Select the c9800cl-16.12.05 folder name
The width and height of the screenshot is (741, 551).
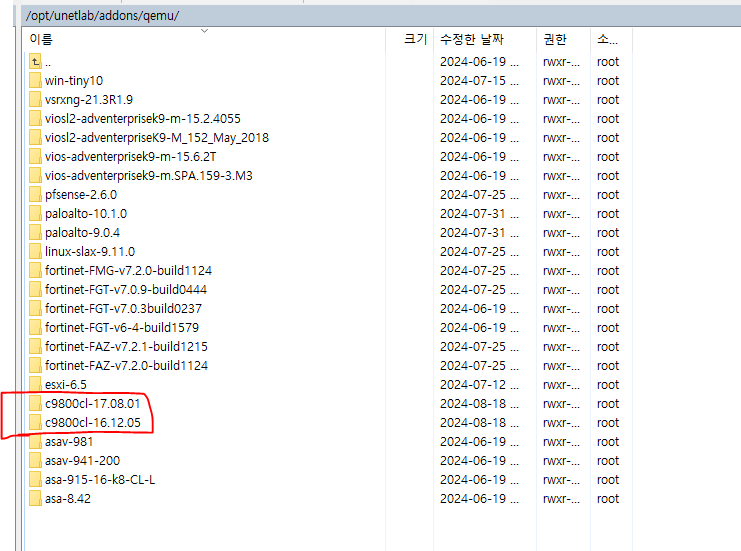tap(93, 422)
